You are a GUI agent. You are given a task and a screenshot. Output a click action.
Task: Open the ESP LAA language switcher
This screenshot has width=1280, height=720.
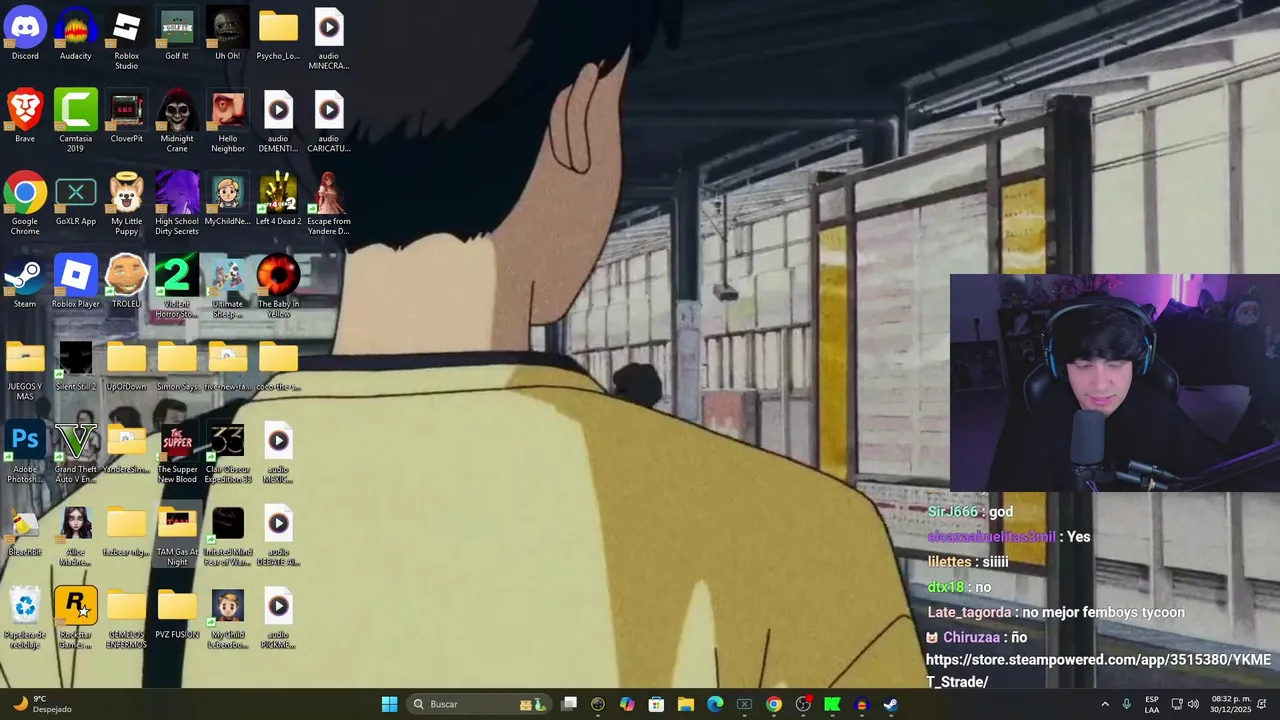coord(1152,704)
